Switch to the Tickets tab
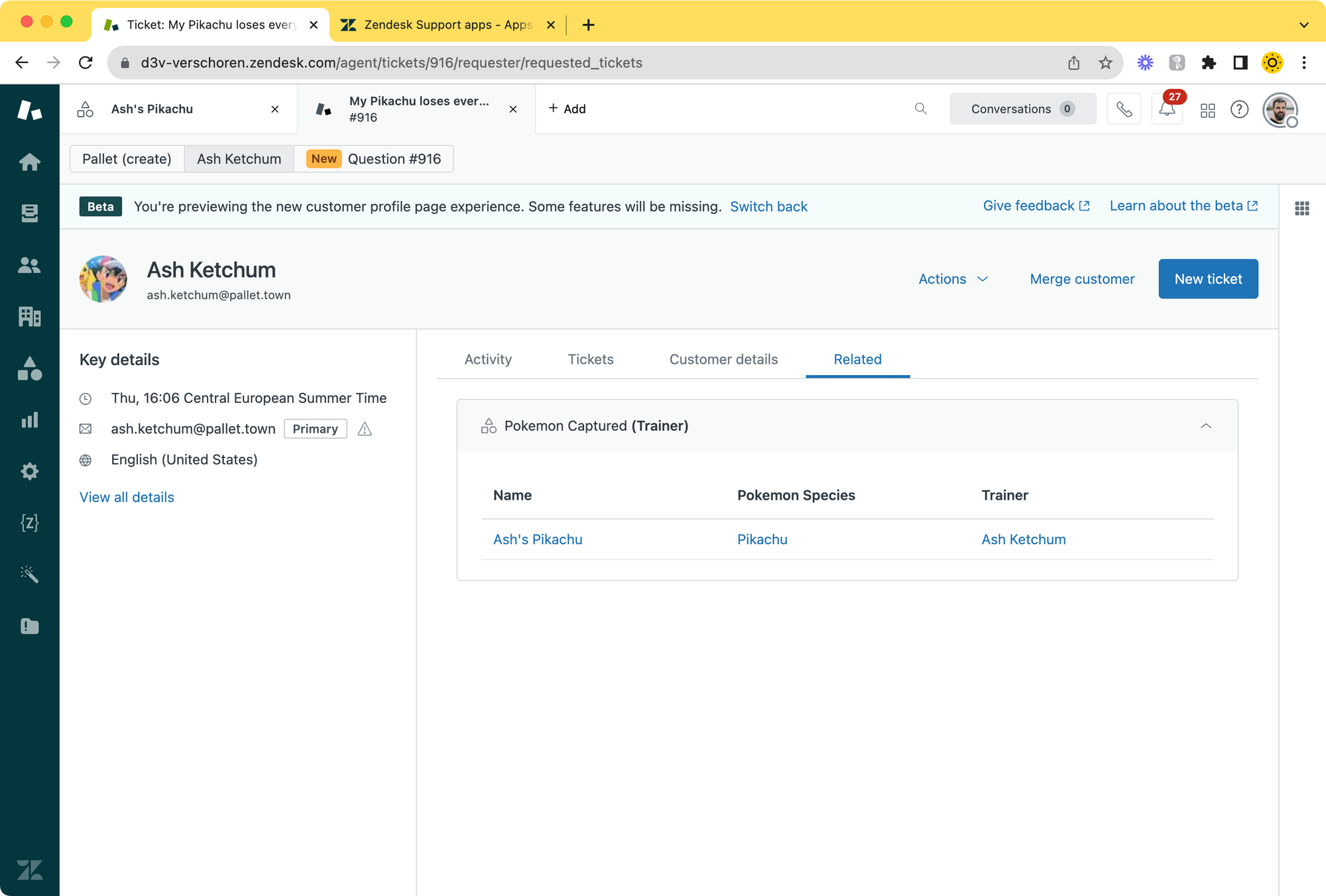 590,359
